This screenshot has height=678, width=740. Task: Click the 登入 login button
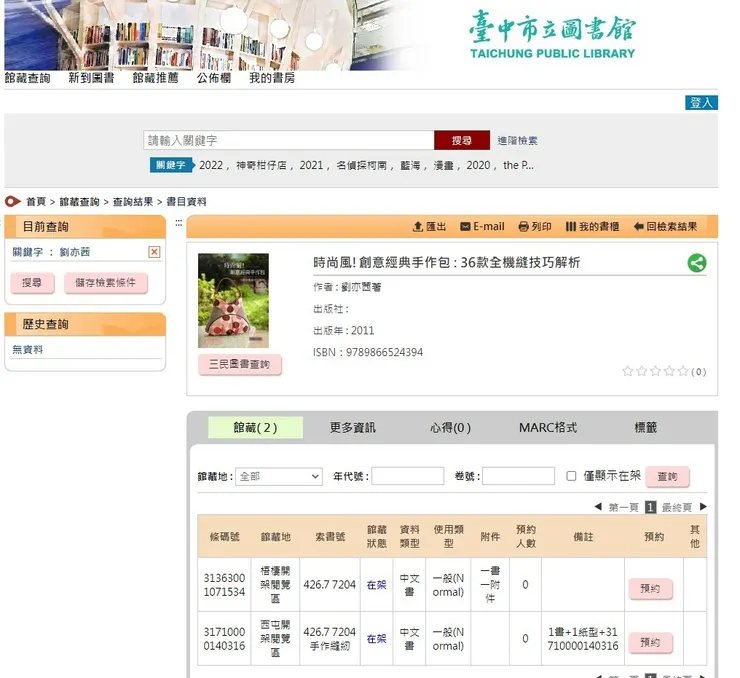coord(701,102)
